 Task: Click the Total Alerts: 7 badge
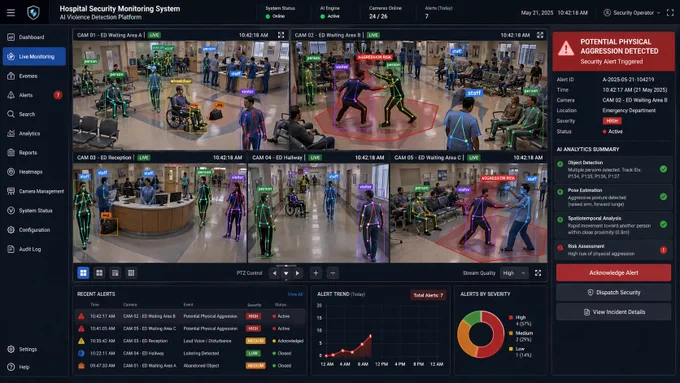pyautogui.click(x=428, y=295)
